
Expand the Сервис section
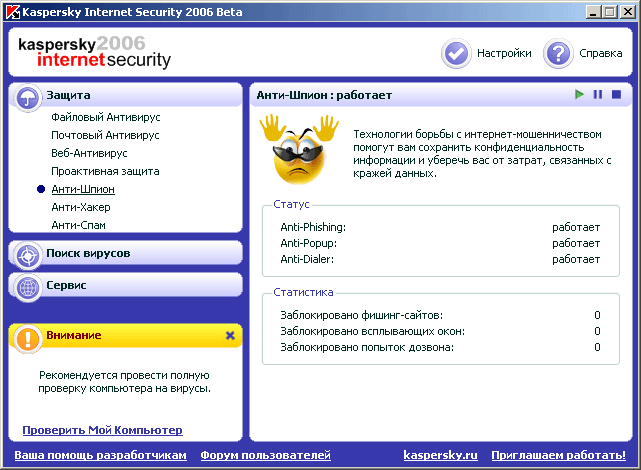126,285
